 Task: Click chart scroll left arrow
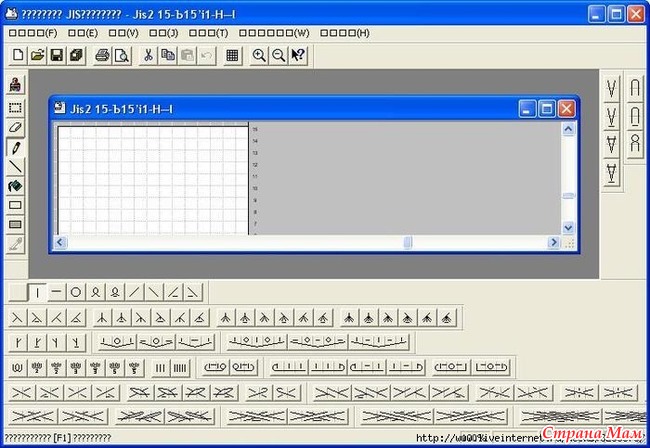pos(60,242)
